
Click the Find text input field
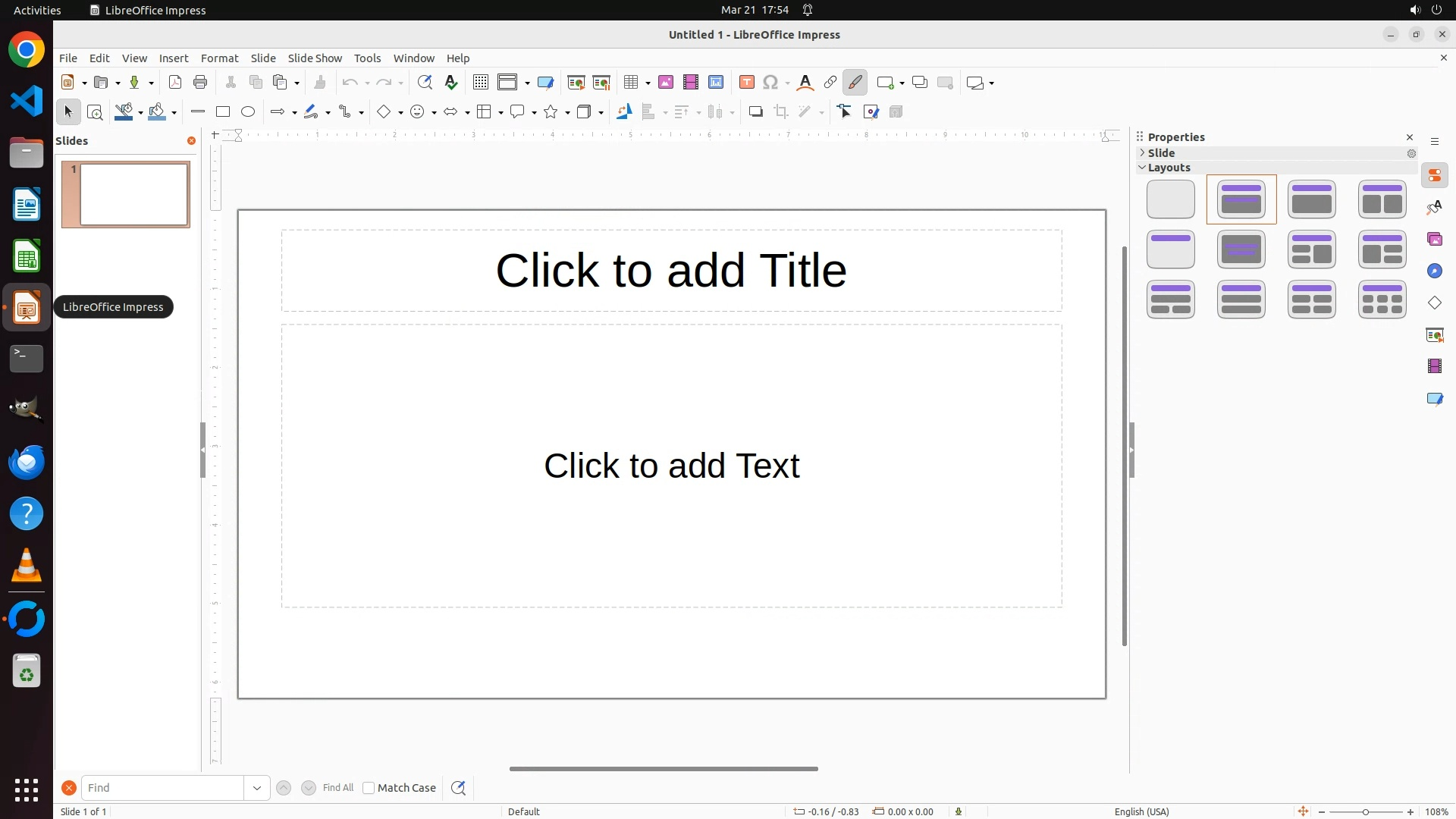(x=162, y=788)
